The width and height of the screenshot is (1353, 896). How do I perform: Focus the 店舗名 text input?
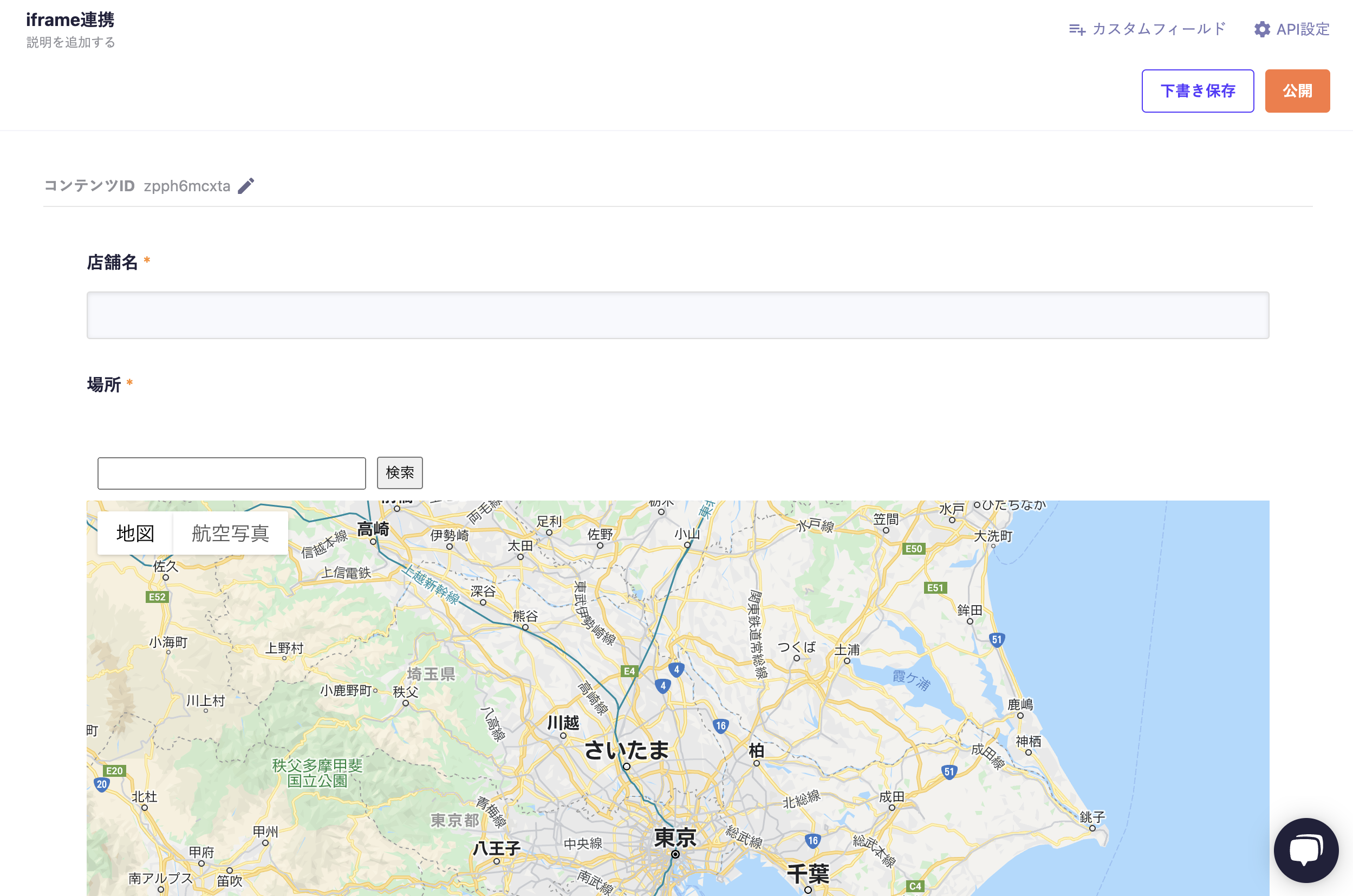[677, 315]
